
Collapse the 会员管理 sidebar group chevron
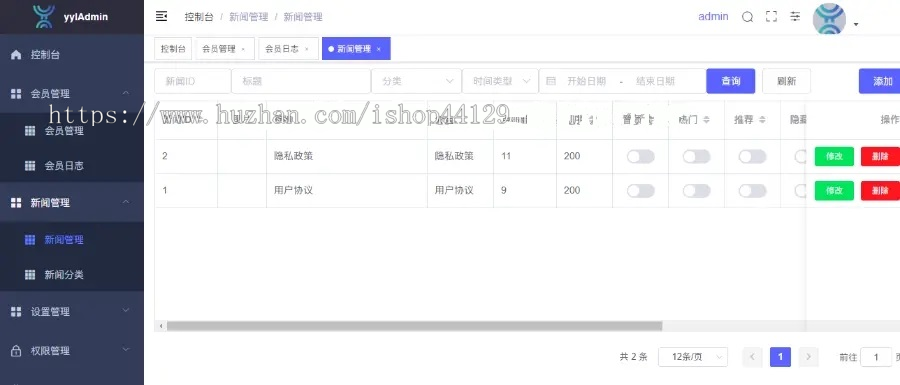(x=126, y=93)
